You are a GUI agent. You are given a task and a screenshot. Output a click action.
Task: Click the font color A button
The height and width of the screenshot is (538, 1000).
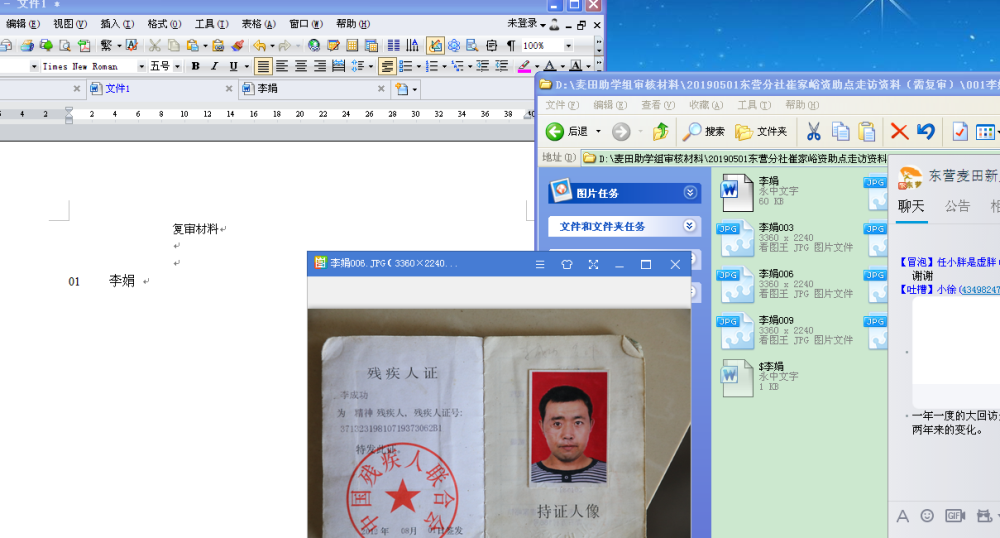(550, 66)
